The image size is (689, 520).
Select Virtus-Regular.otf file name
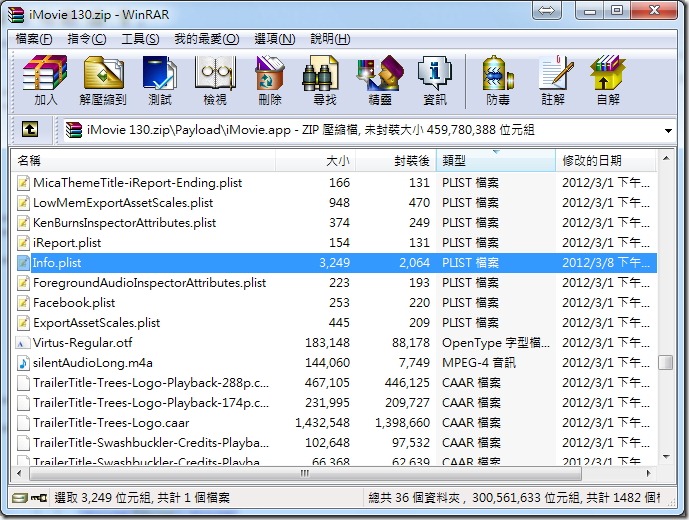(x=82, y=343)
